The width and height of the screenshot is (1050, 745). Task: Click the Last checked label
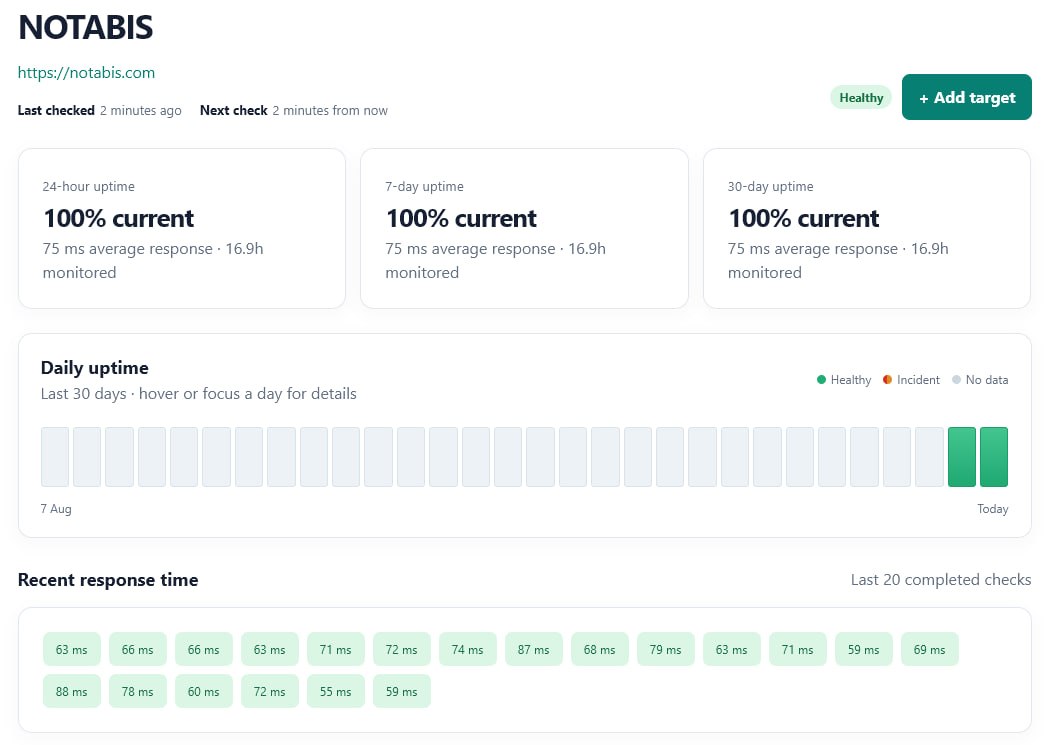point(56,110)
